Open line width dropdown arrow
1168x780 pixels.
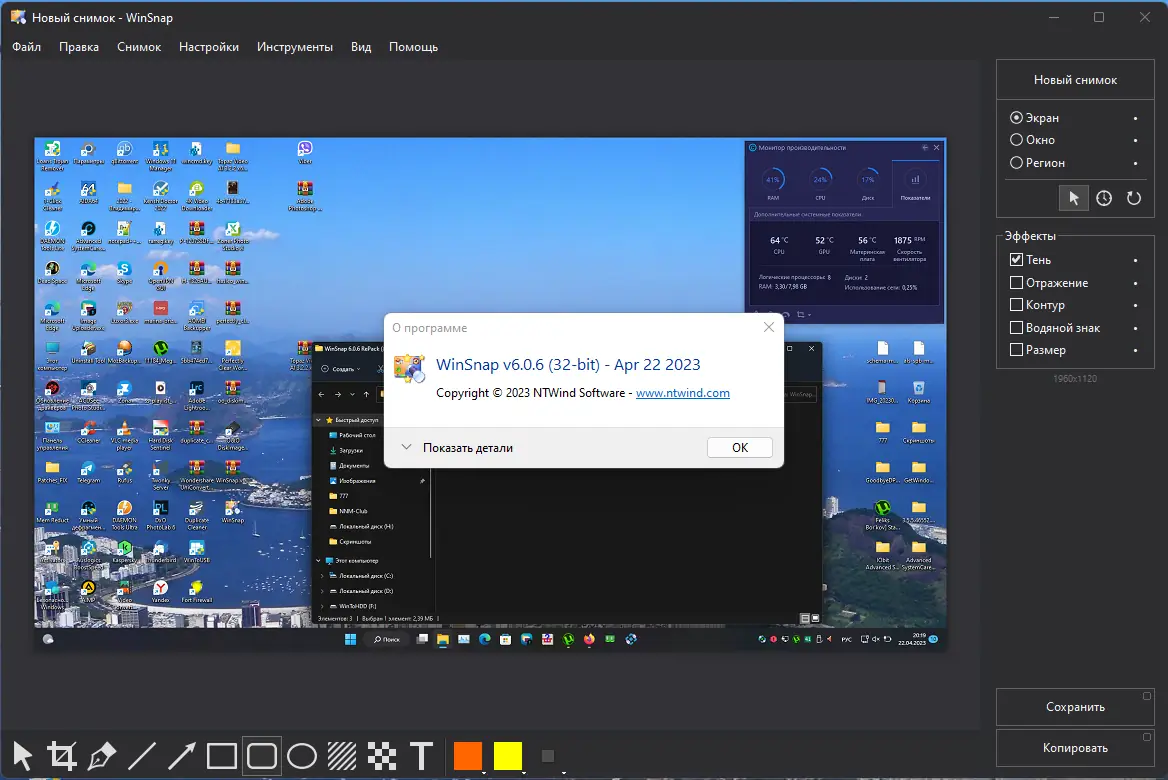tap(564, 773)
